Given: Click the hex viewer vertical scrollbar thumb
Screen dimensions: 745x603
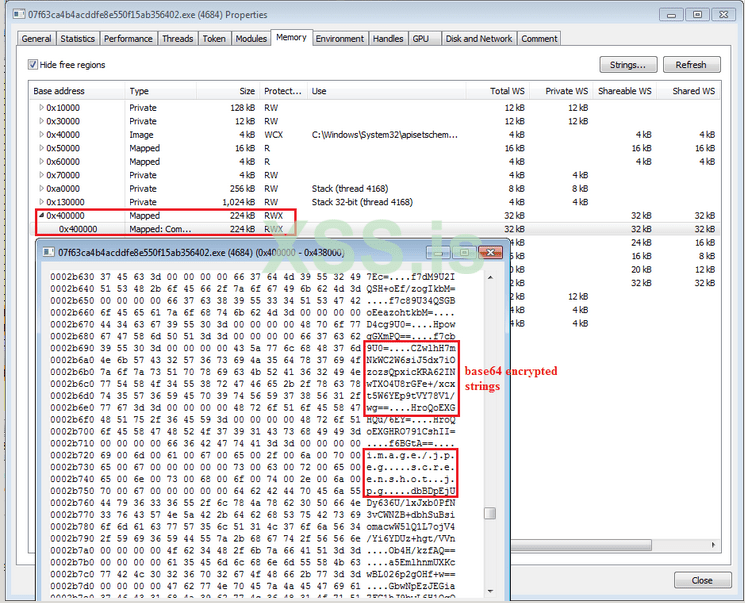Looking at the screenshot, I should [490, 513].
